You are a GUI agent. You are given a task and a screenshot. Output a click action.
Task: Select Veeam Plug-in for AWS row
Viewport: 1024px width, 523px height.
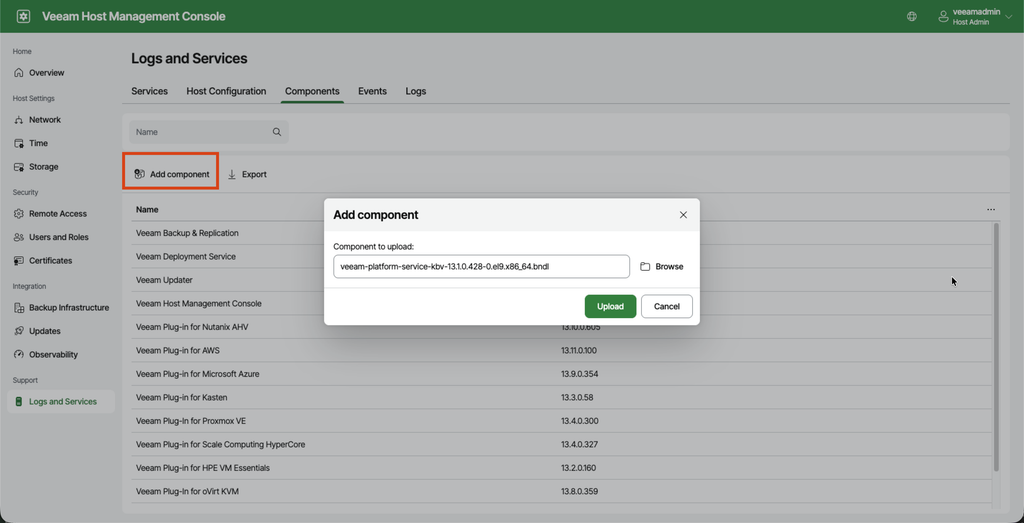coord(562,351)
